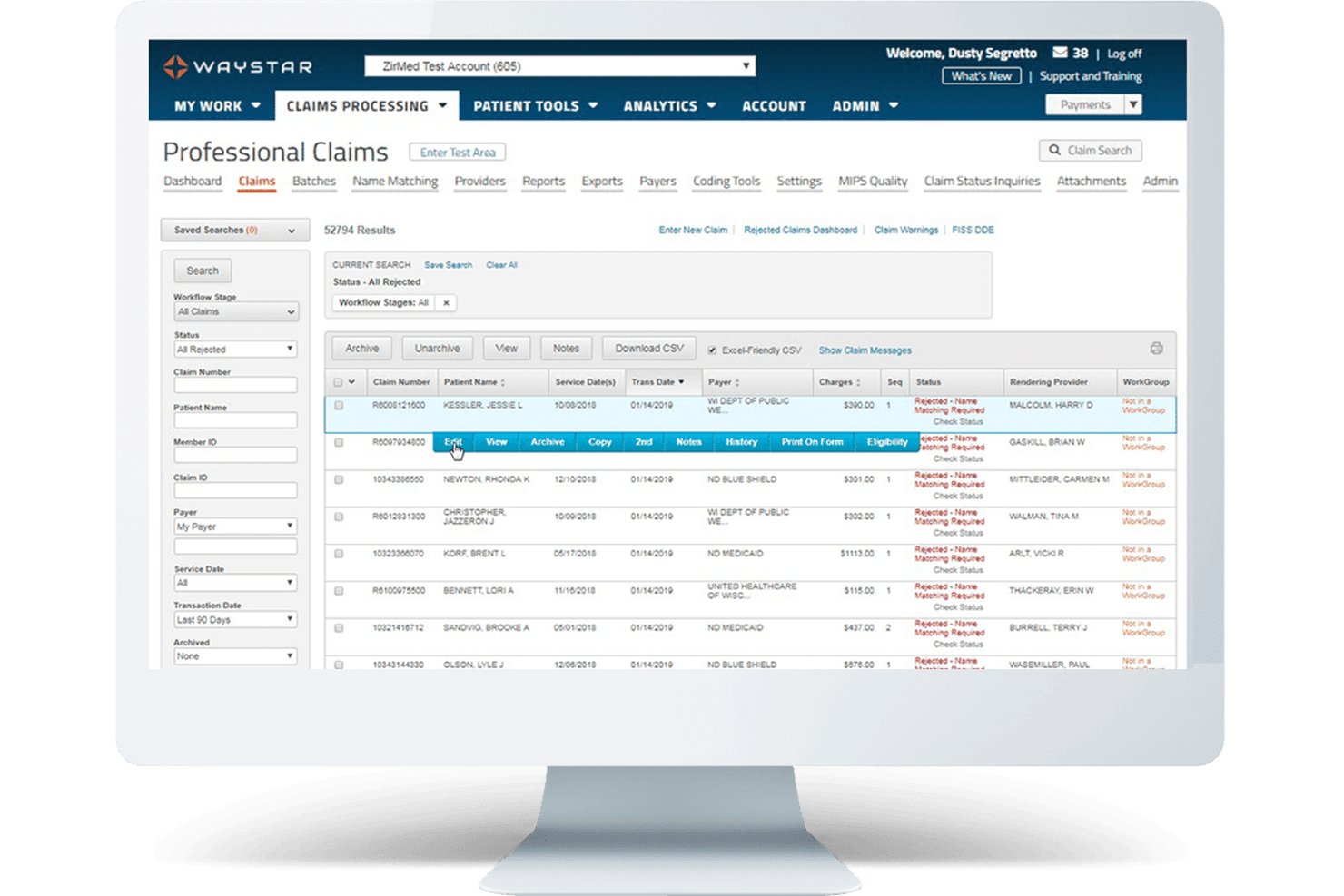Click the Archive toolbar button
The image size is (1344, 896).
click(x=362, y=349)
